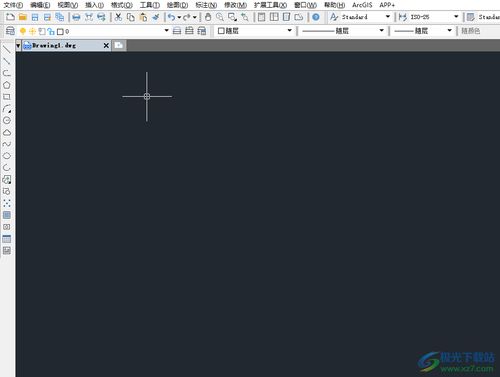Viewport: 500px width, 377px height.
Task: Open the Insert menu
Action: tap(94, 5)
